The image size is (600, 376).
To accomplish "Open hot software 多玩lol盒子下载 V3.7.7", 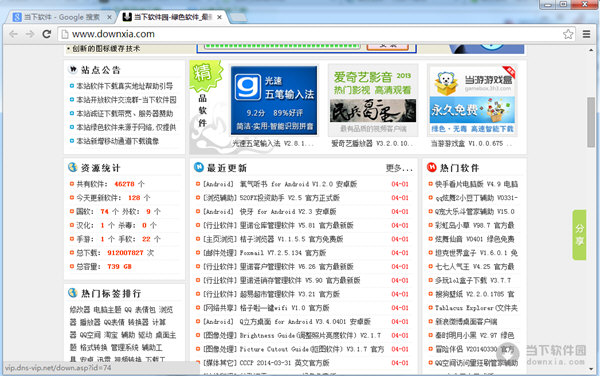I will coord(473,280).
